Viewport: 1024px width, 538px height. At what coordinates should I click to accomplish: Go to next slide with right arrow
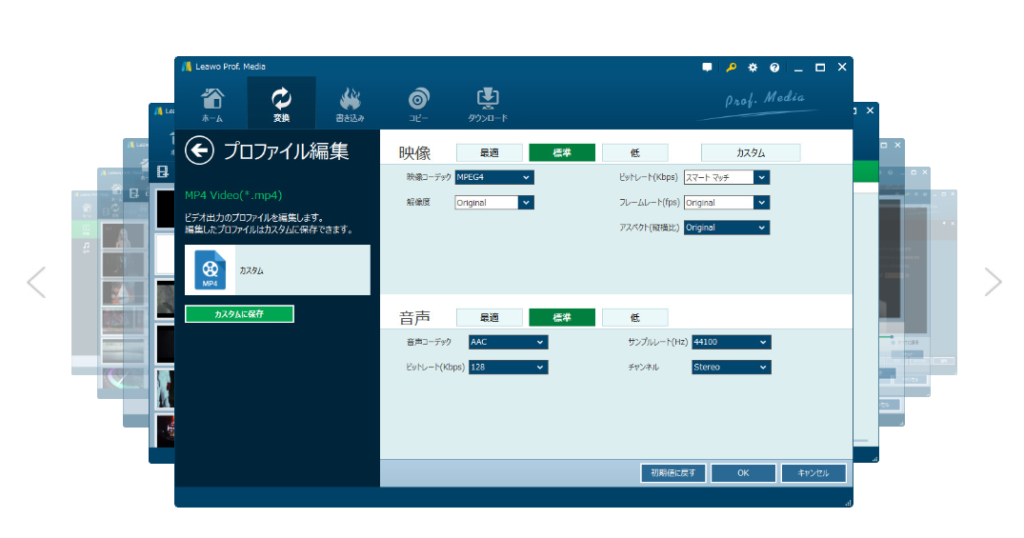(x=992, y=282)
